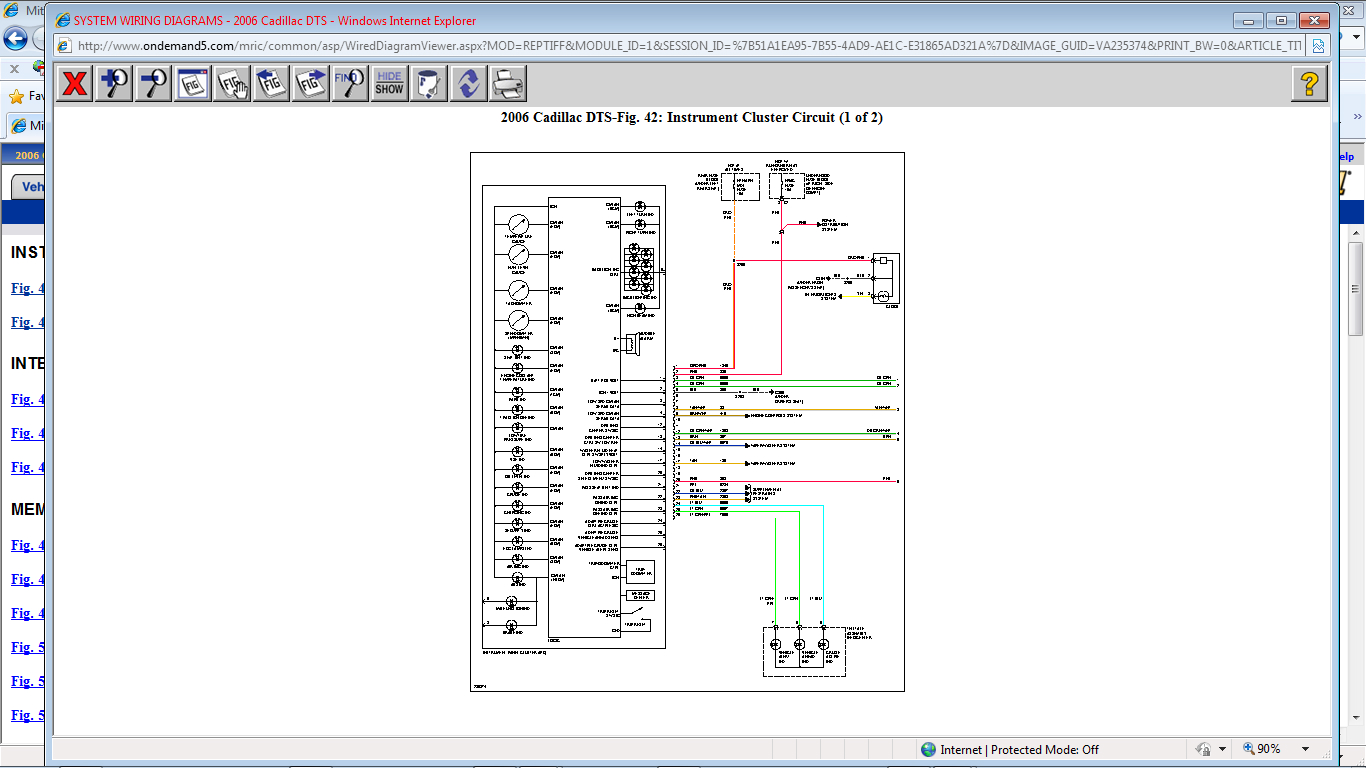Click the red X close diagram icon

(74, 84)
